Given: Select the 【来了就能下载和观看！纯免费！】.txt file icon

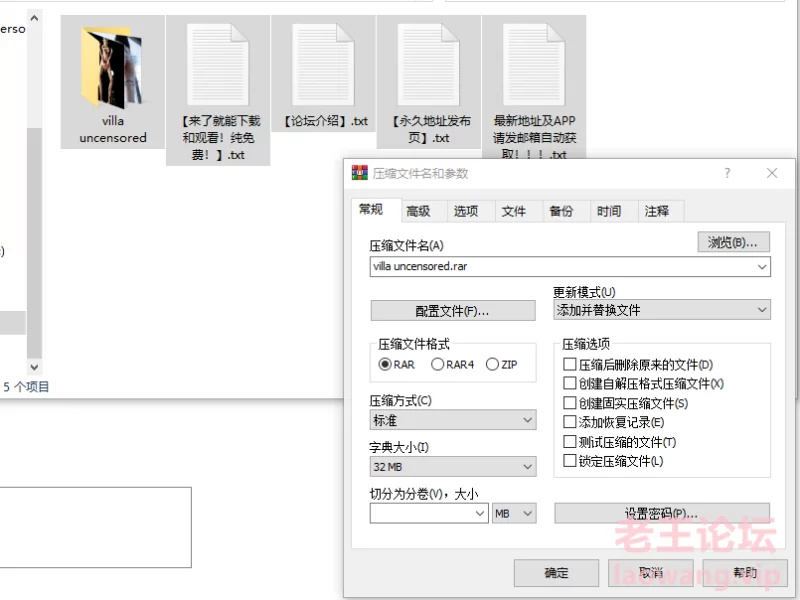Looking at the screenshot, I should [x=218, y=64].
